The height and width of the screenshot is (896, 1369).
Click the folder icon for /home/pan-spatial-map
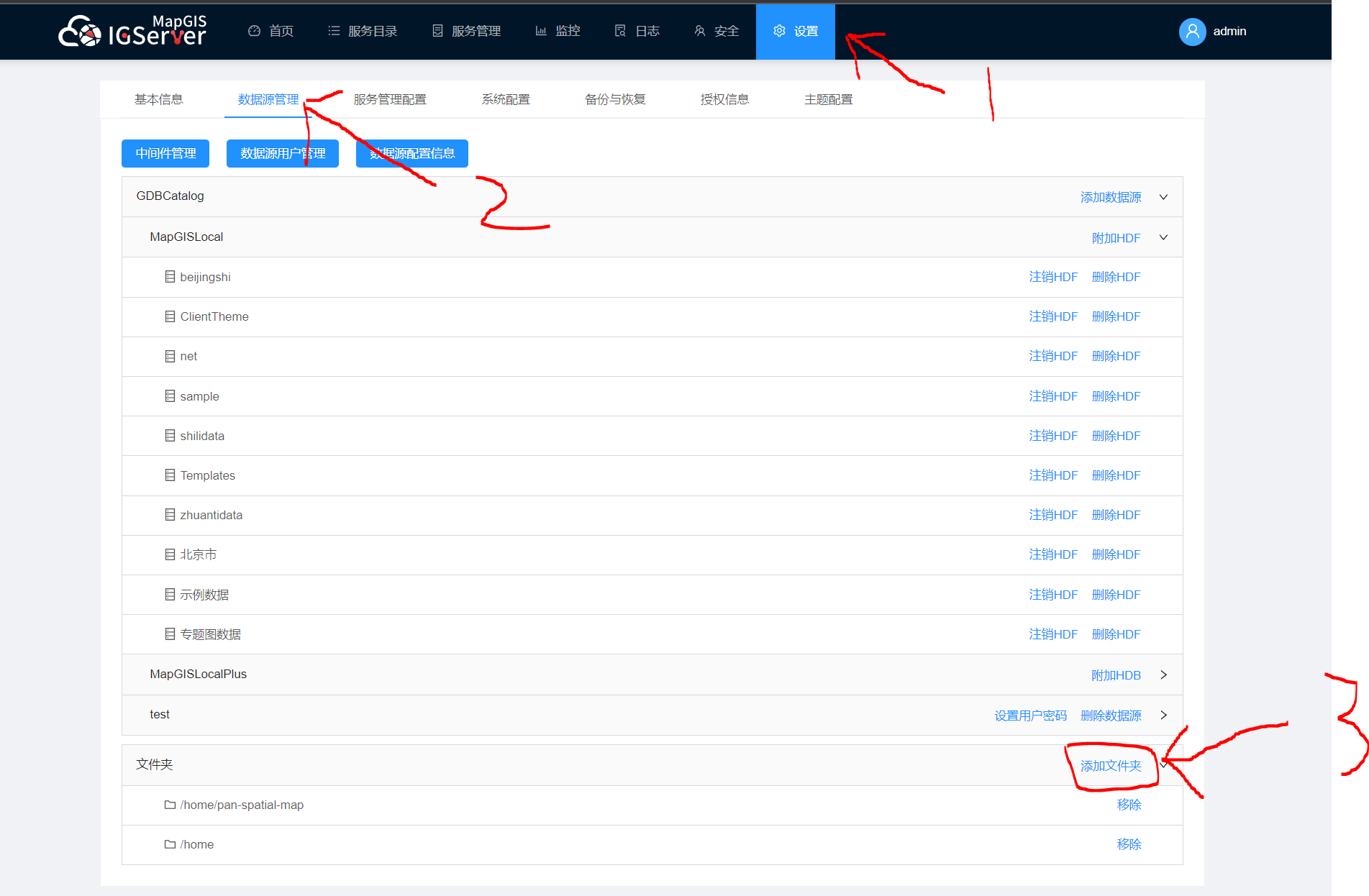[170, 805]
